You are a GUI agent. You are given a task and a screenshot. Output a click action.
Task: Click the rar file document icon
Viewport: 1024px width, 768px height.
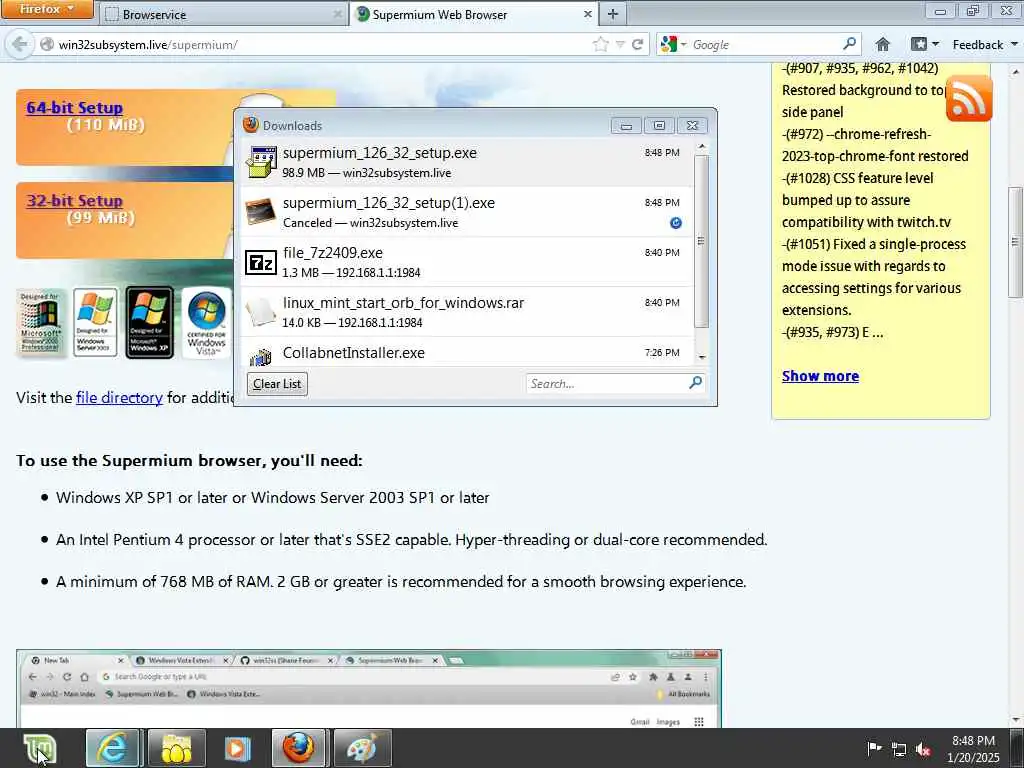point(261,312)
